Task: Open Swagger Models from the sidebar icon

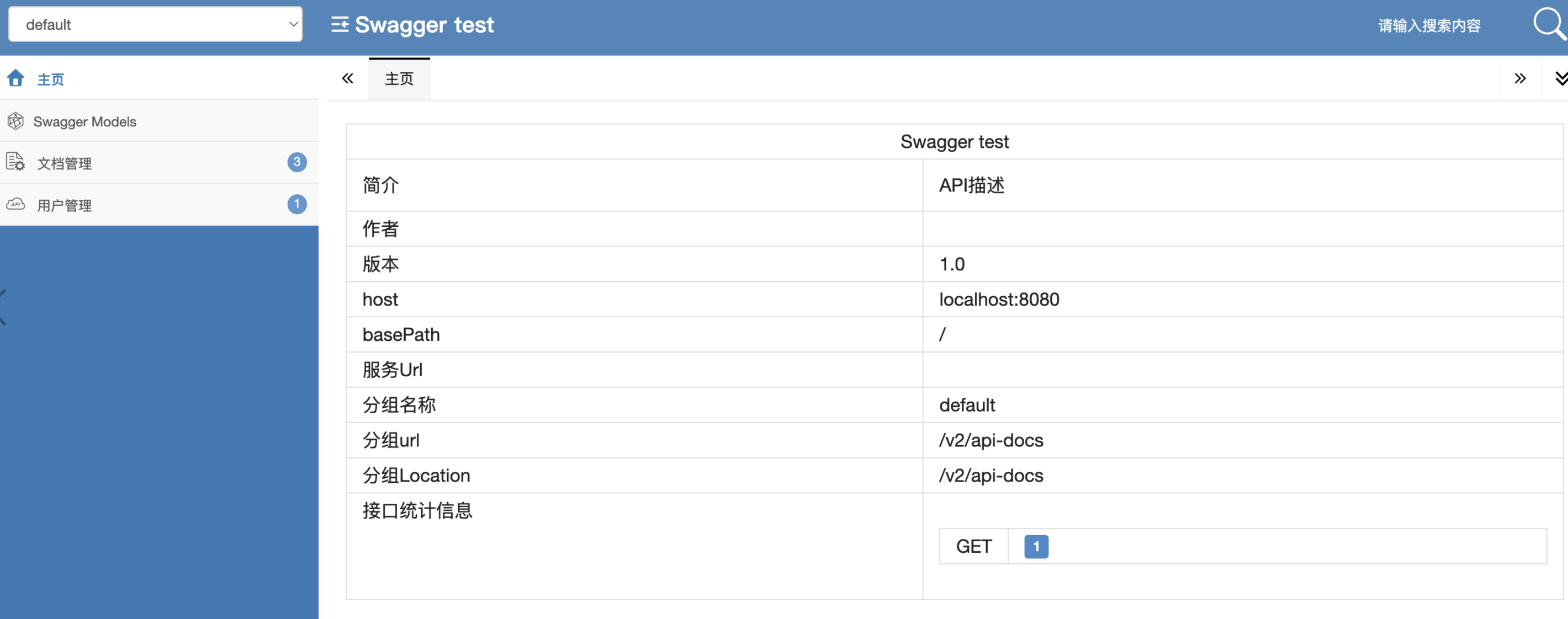Action: [15, 120]
